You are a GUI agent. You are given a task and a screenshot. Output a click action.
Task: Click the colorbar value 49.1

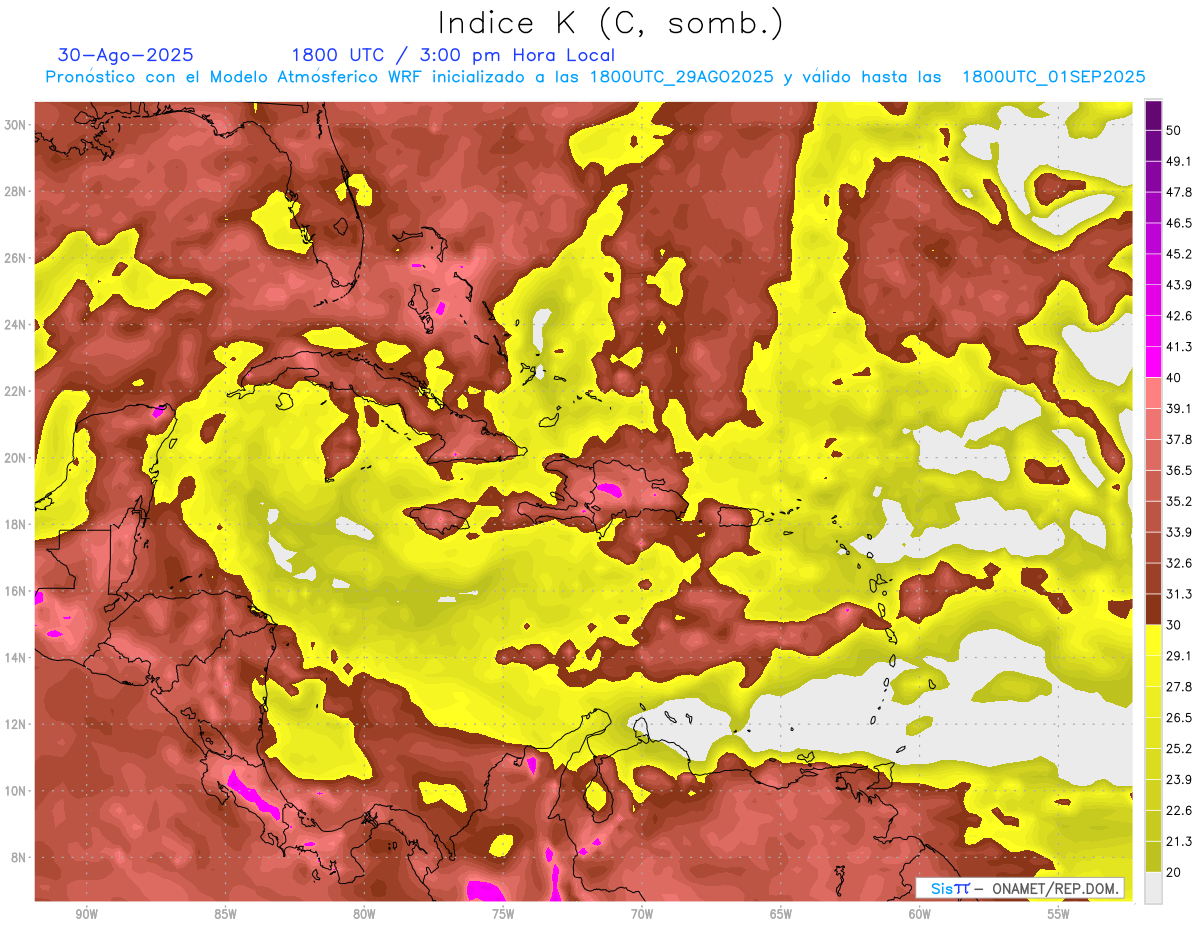point(1179,161)
